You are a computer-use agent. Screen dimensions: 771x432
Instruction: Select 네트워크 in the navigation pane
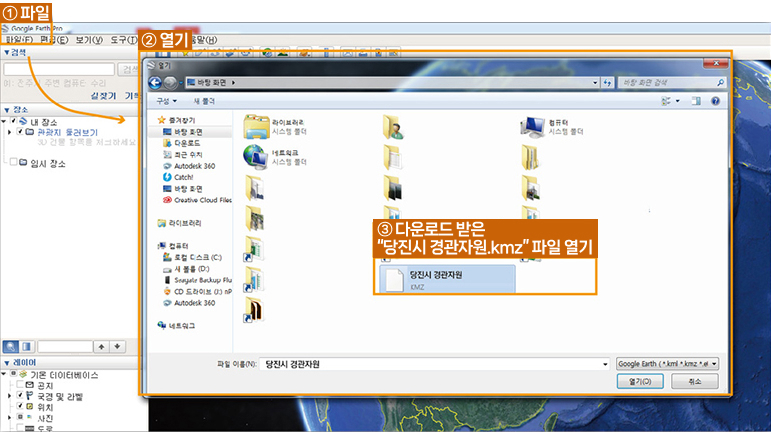(x=176, y=325)
